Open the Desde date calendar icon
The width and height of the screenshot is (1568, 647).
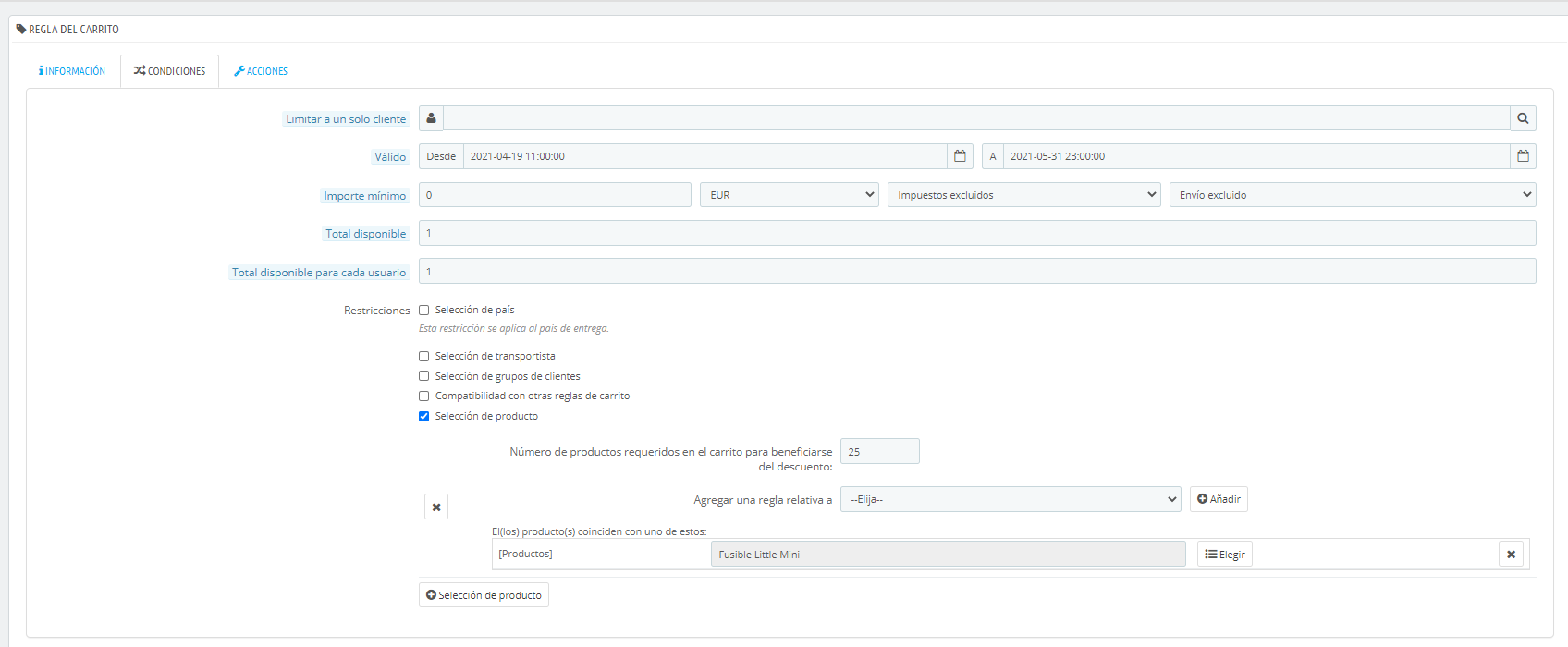[960, 156]
